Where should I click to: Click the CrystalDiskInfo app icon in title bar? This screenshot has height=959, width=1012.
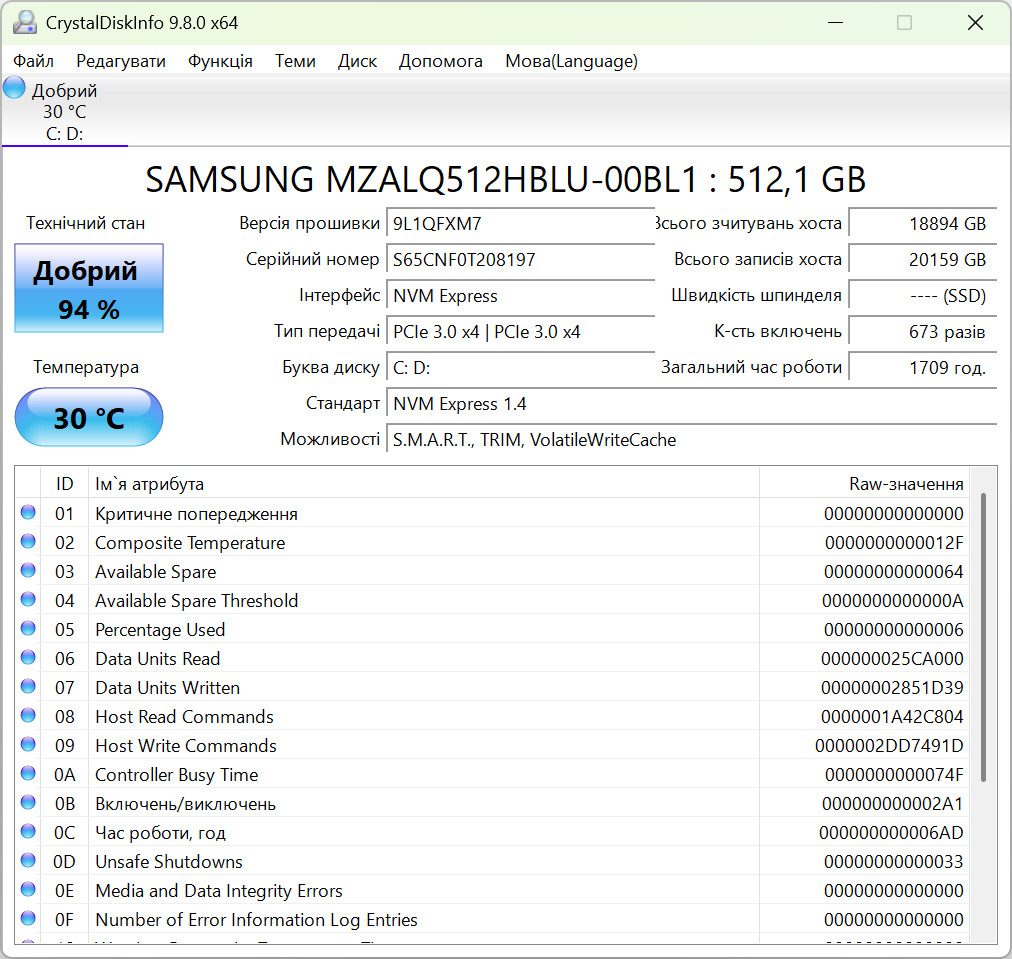(x=25, y=23)
